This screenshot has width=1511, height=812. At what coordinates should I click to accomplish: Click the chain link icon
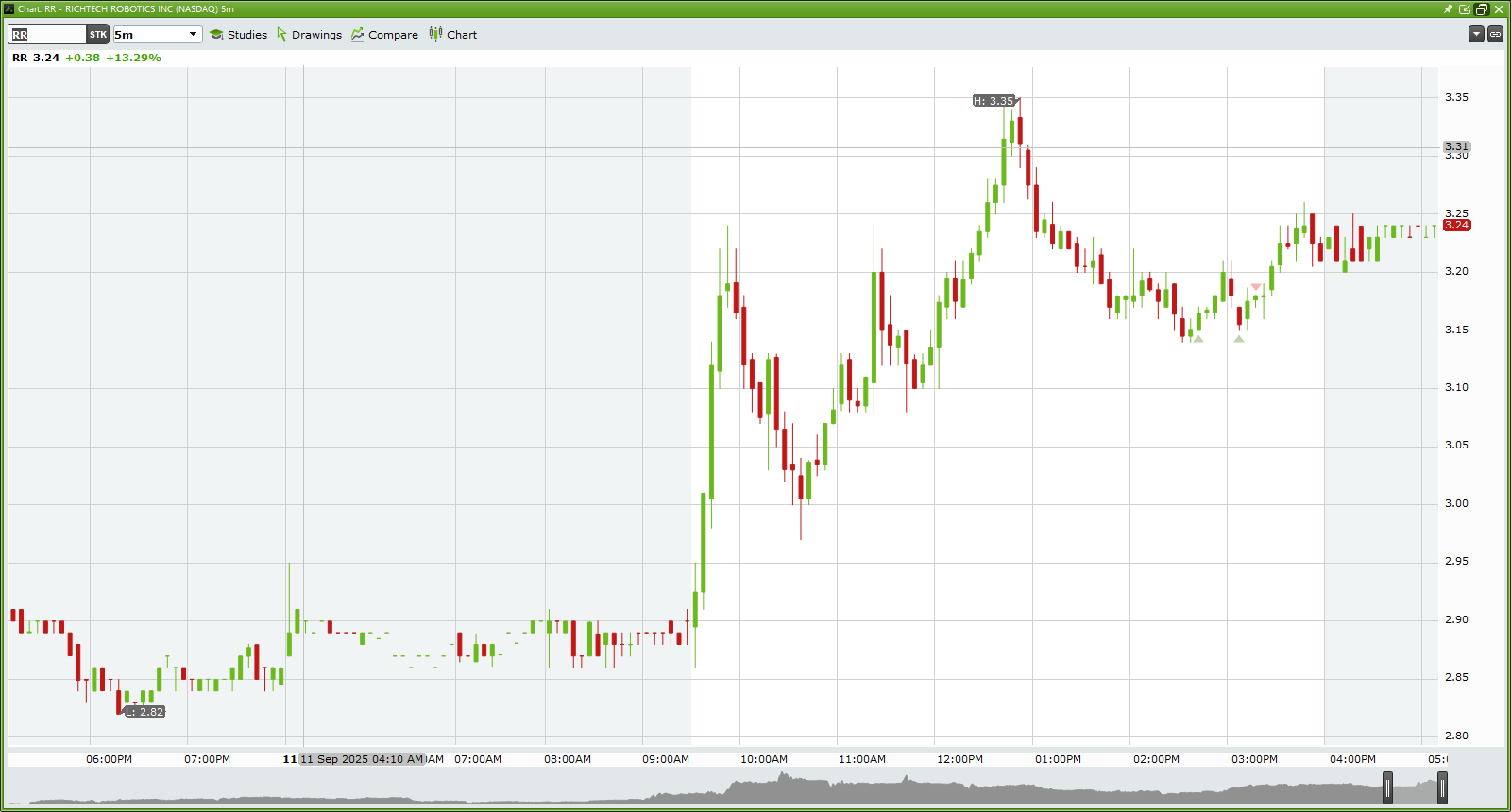tap(1496, 34)
